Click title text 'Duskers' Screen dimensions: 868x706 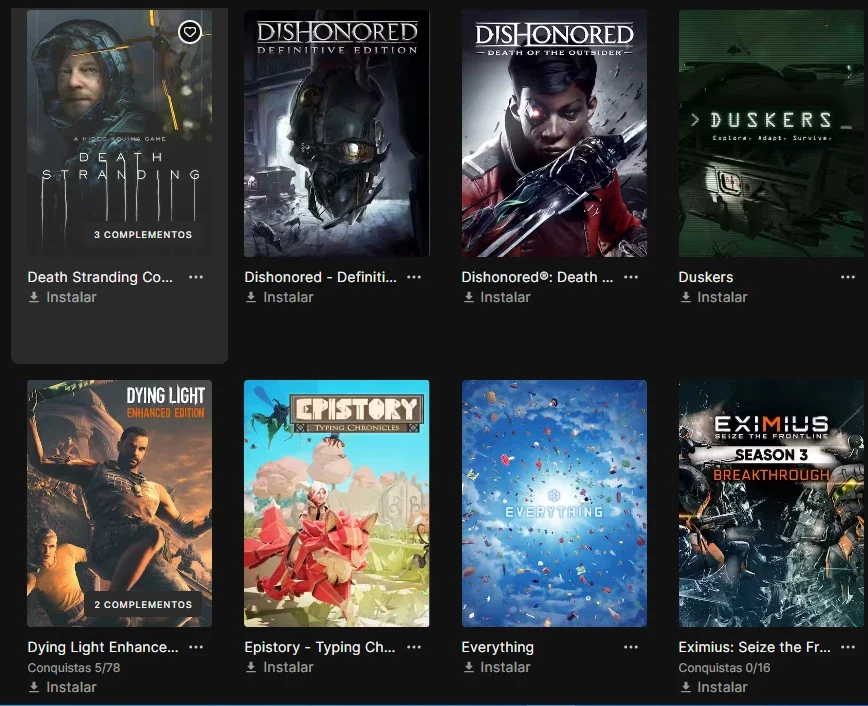(x=706, y=277)
